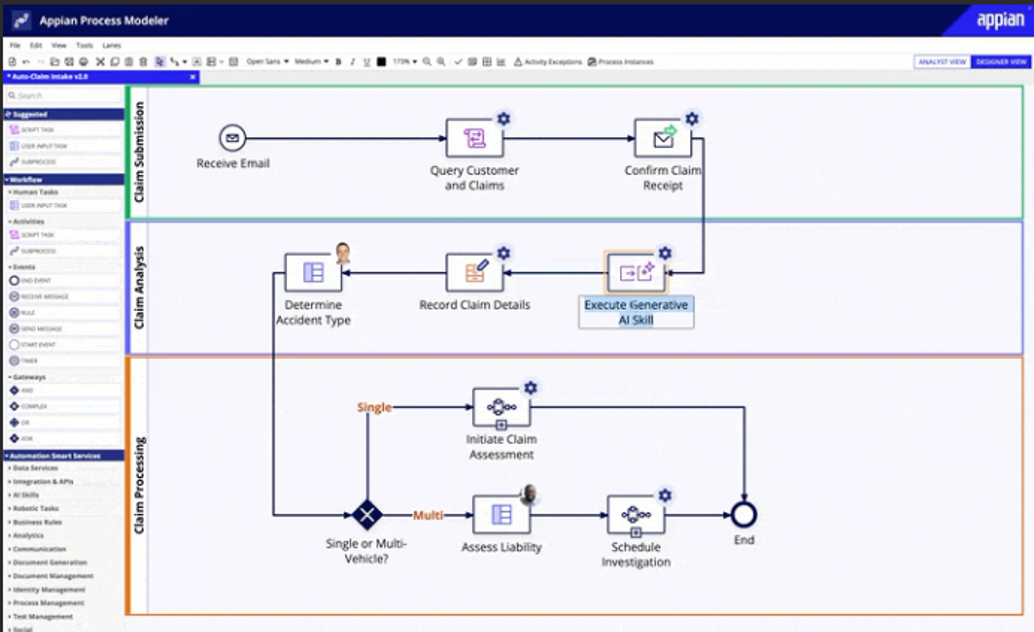Collapse the Gateways group
Screen dimensions: 1034x632
click(27, 377)
